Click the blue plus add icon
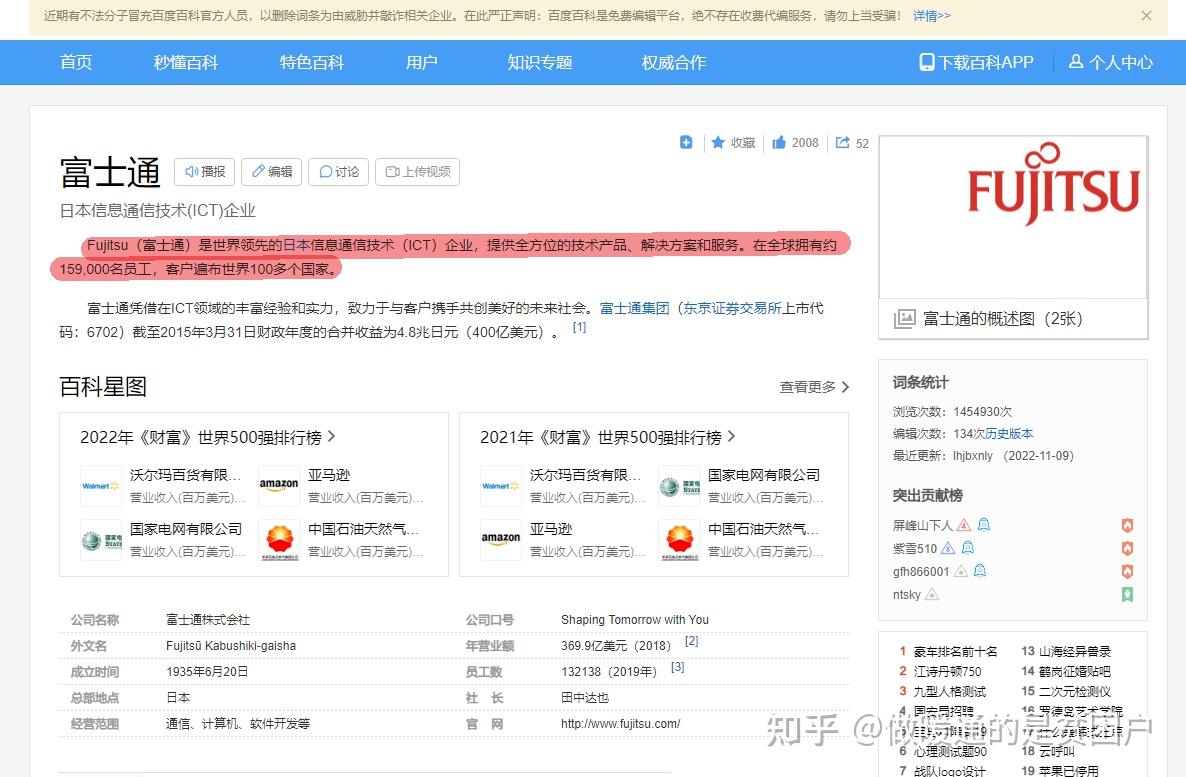 coord(686,142)
